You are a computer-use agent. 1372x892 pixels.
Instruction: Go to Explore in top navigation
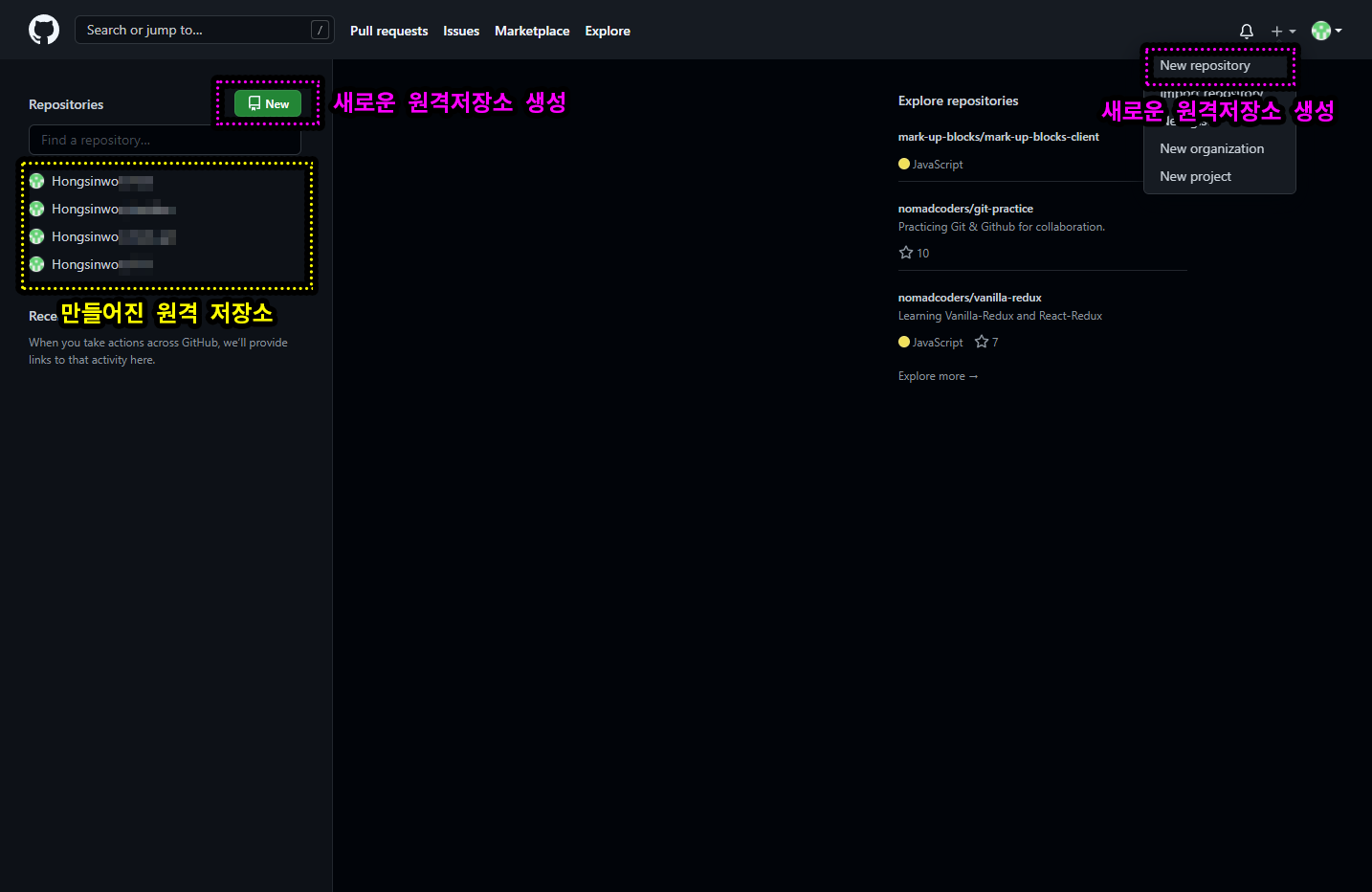coord(608,31)
